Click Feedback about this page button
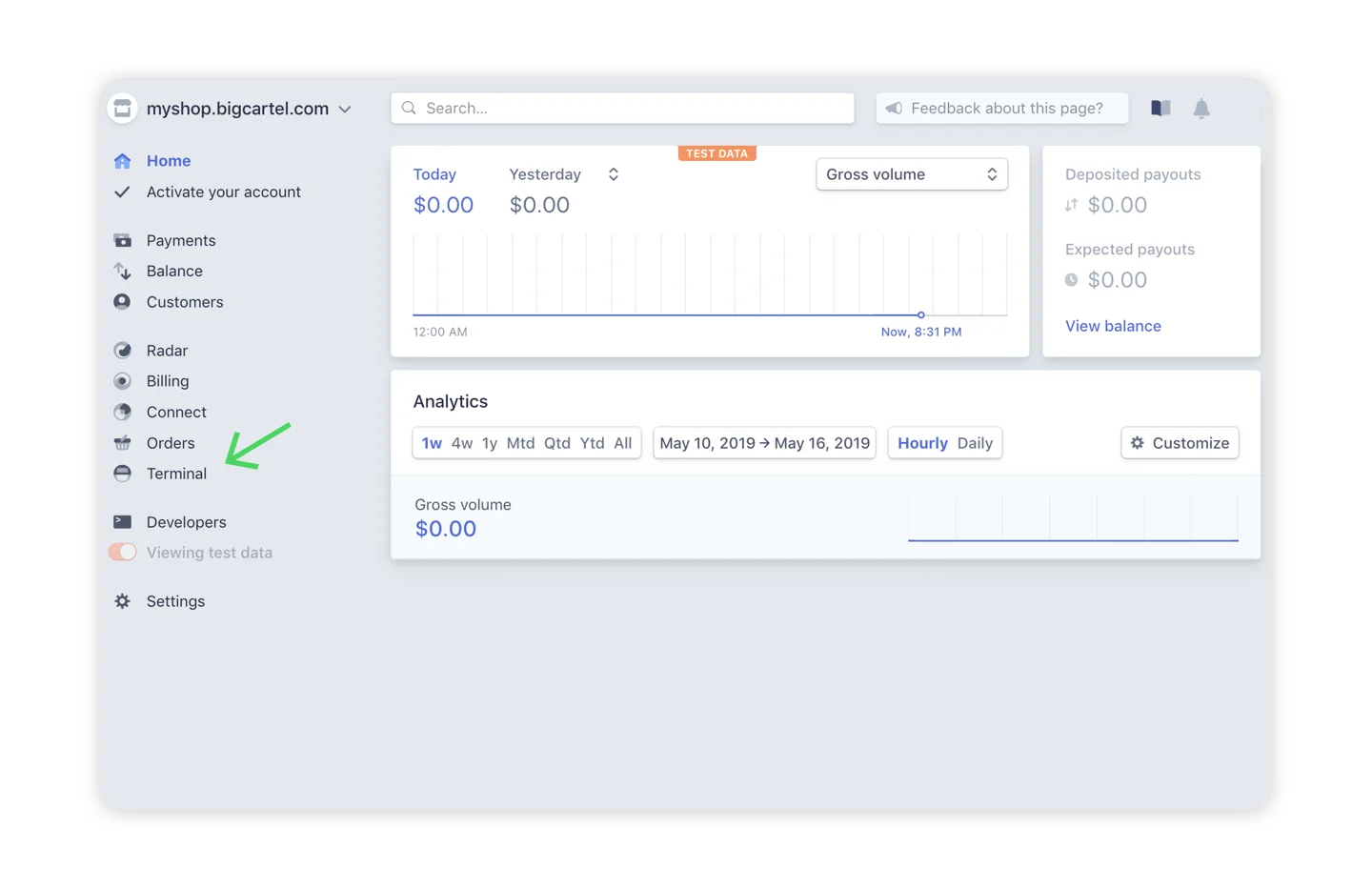Screen dimensions: 1372x869 click(x=1001, y=109)
